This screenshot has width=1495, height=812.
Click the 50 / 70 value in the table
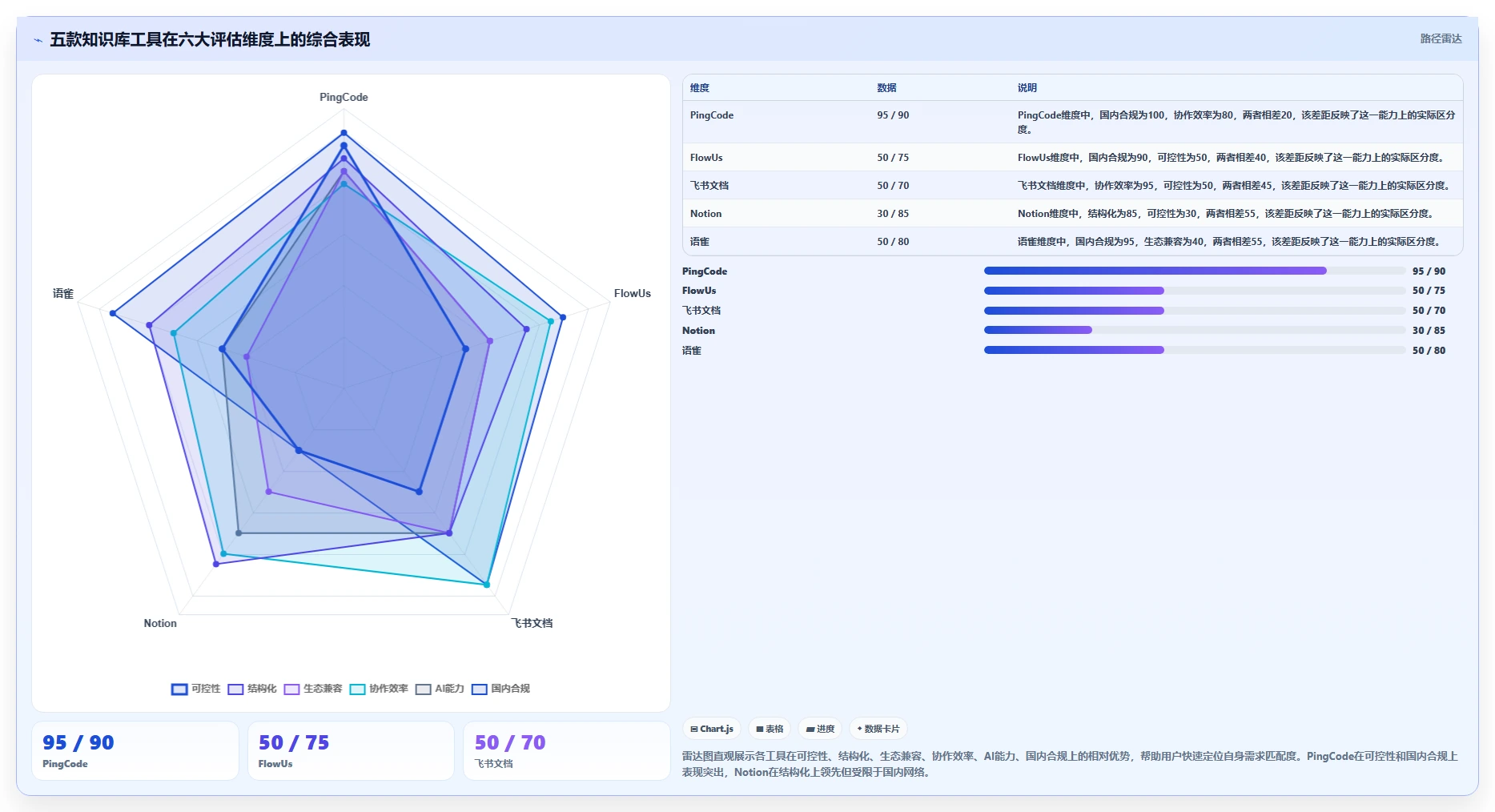(893, 186)
